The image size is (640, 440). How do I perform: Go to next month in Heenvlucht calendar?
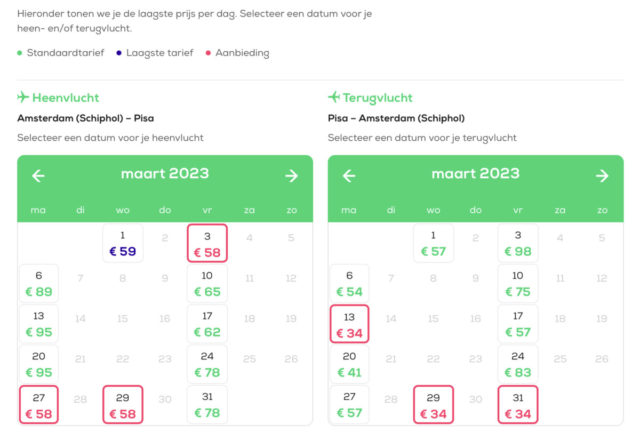tap(291, 176)
